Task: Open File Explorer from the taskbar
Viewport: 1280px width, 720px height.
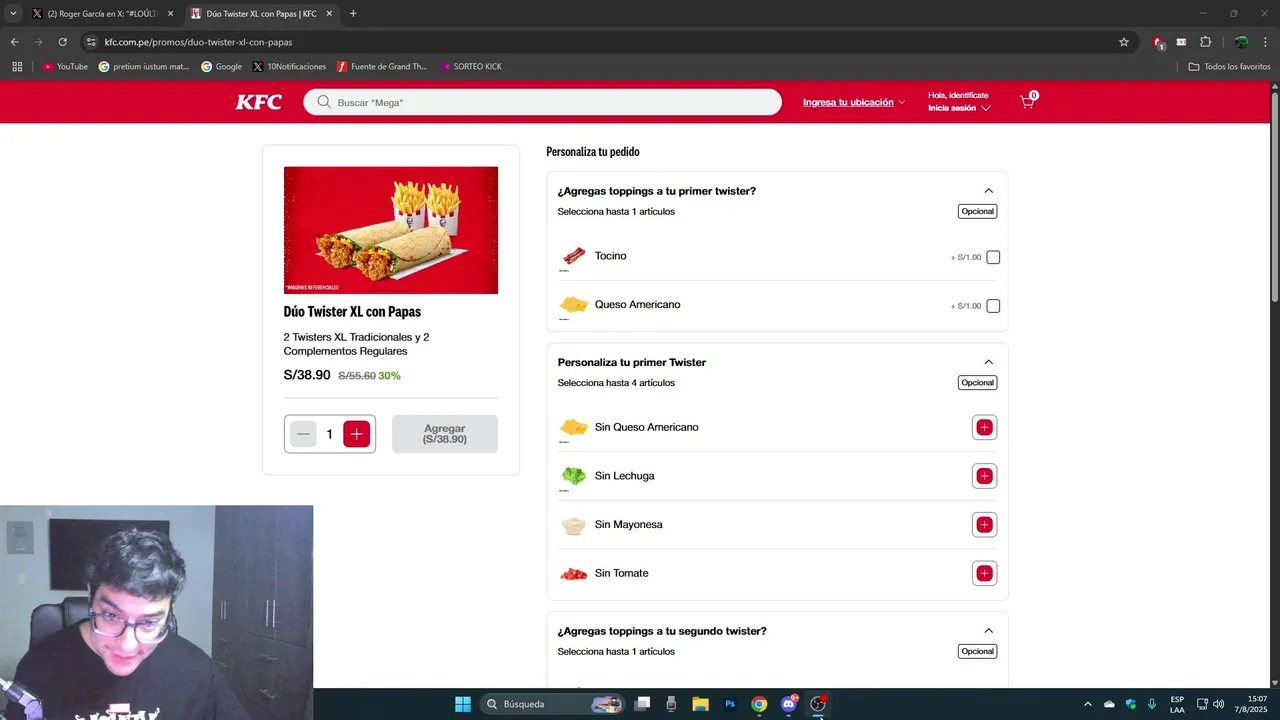Action: click(700, 704)
